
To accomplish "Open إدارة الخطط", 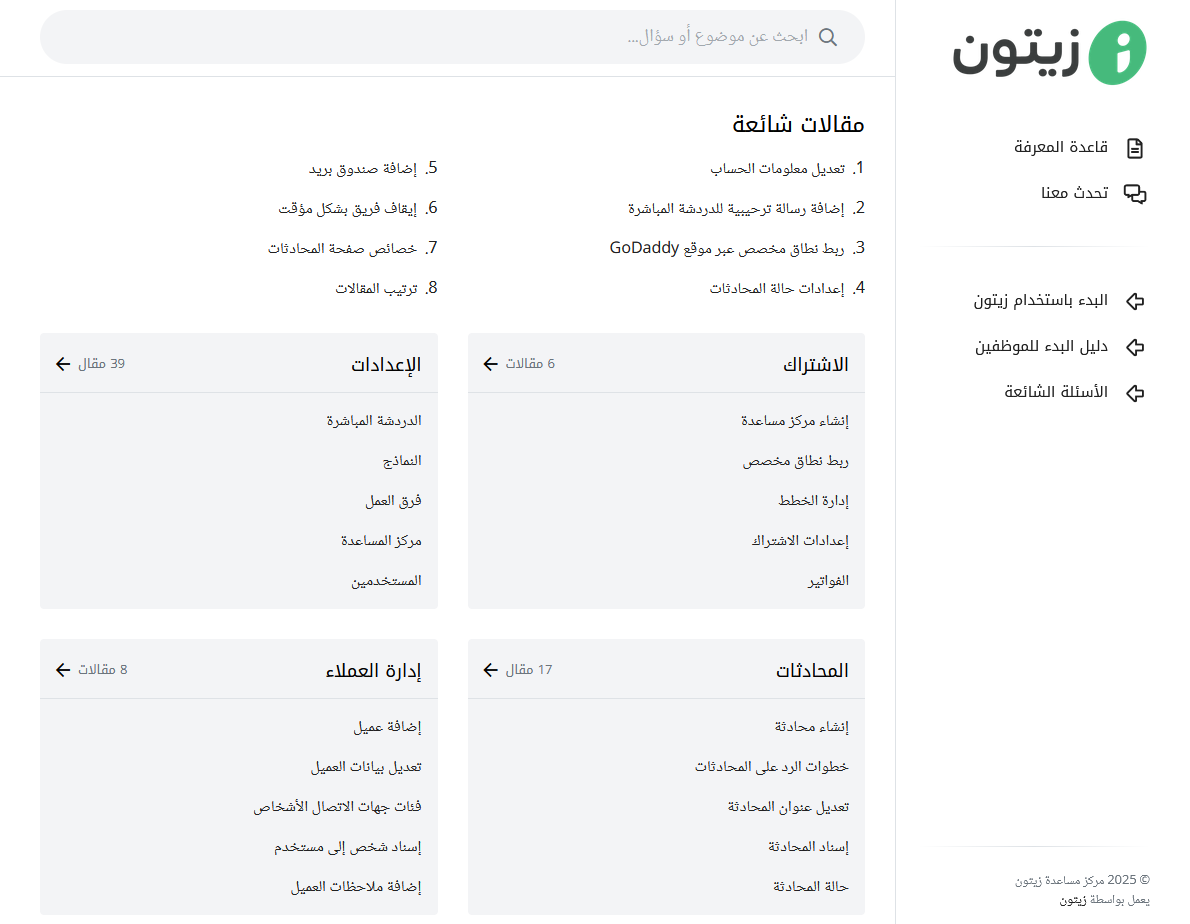I will click(x=814, y=501).
